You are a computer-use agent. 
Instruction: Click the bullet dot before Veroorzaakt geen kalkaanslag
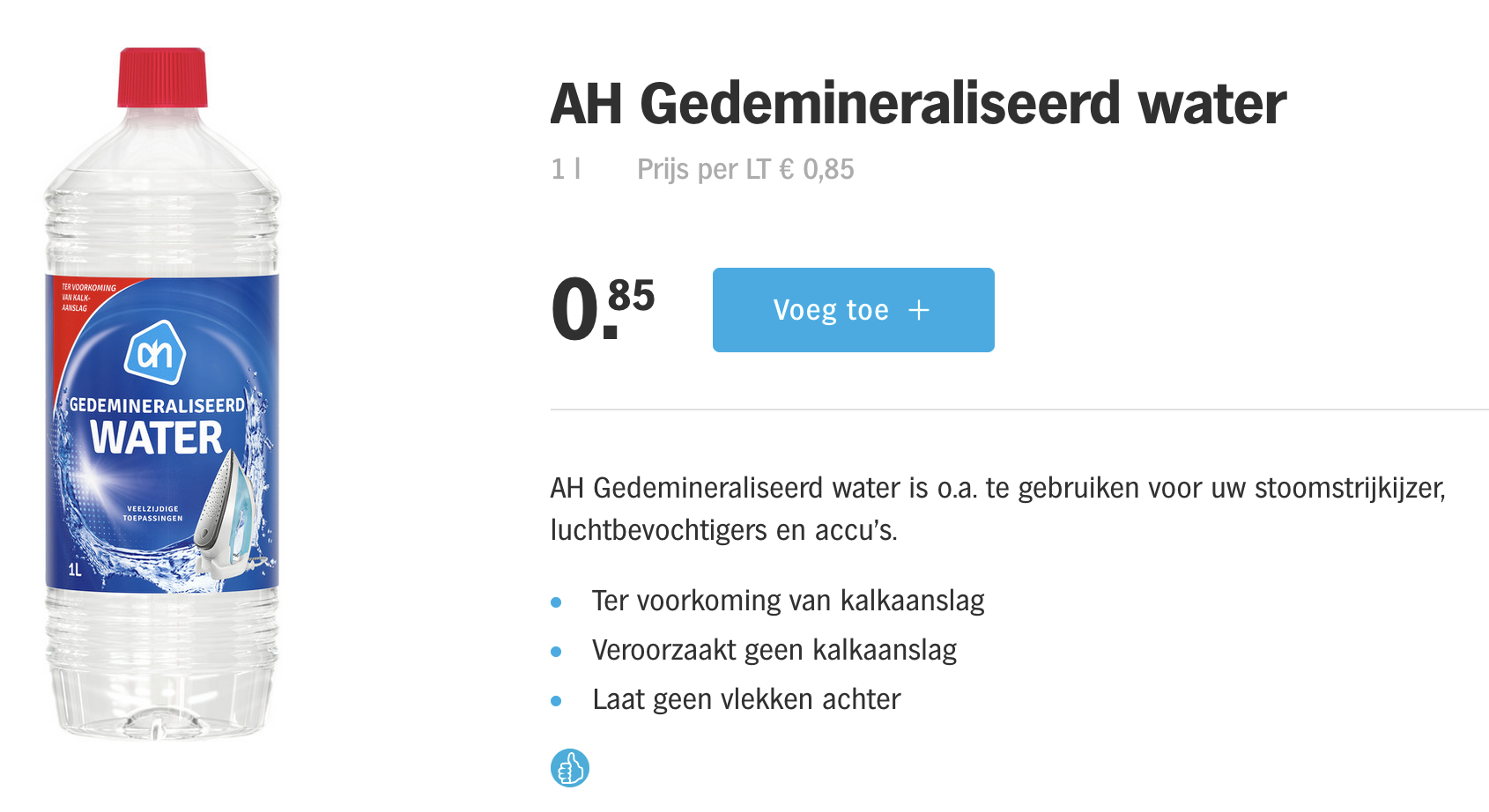click(x=556, y=652)
